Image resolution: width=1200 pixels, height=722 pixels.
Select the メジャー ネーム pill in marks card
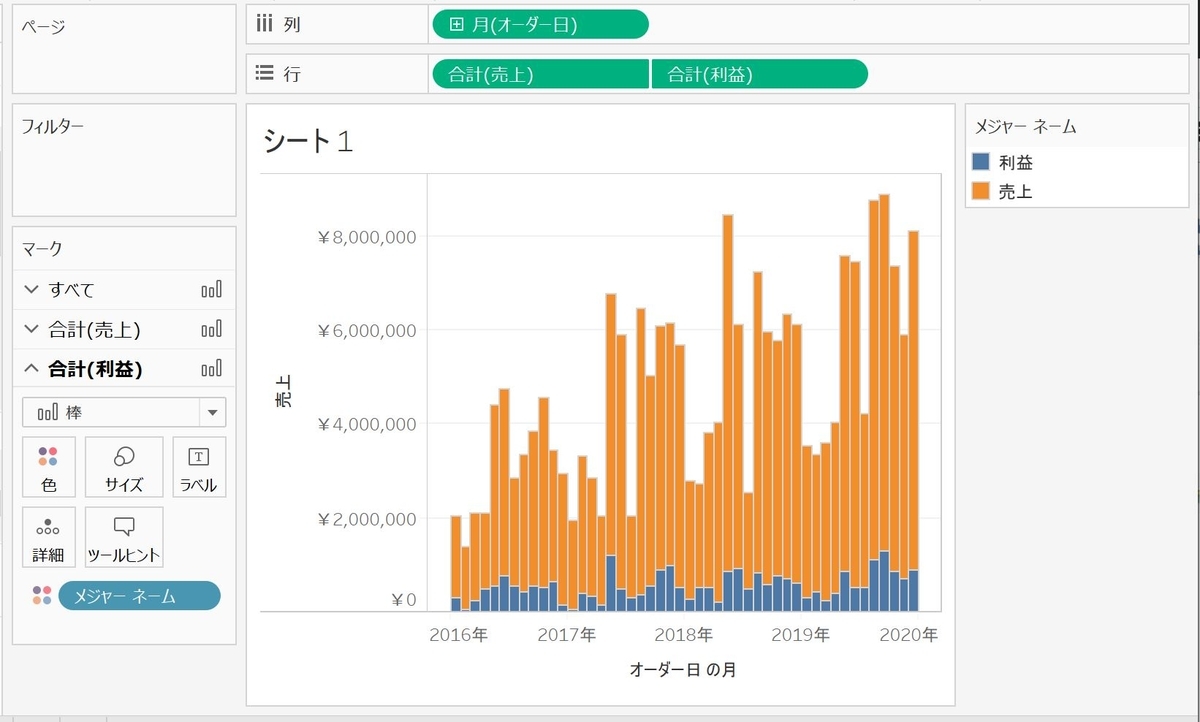click(x=139, y=596)
